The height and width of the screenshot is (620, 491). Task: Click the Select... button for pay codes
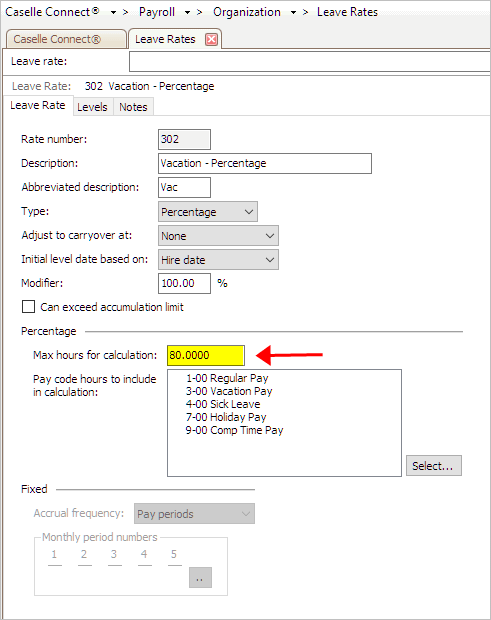click(x=434, y=466)
